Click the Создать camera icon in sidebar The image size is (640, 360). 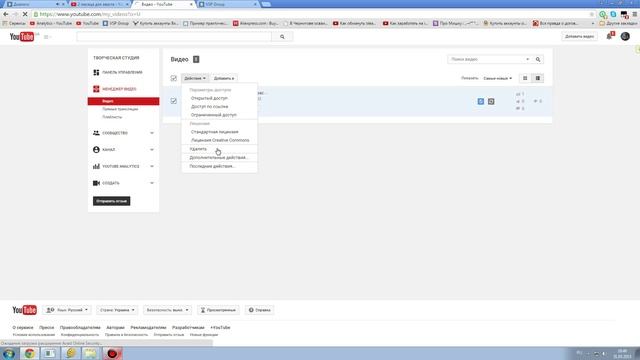[x=96, y=183]
